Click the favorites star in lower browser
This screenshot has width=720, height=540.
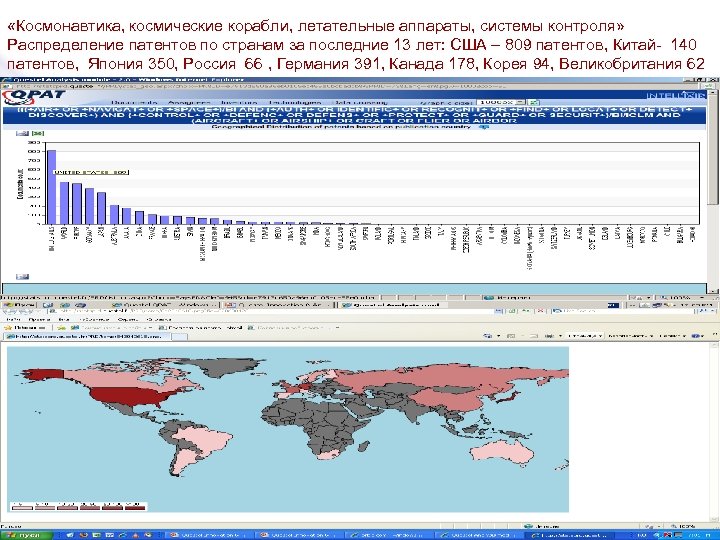7,328
